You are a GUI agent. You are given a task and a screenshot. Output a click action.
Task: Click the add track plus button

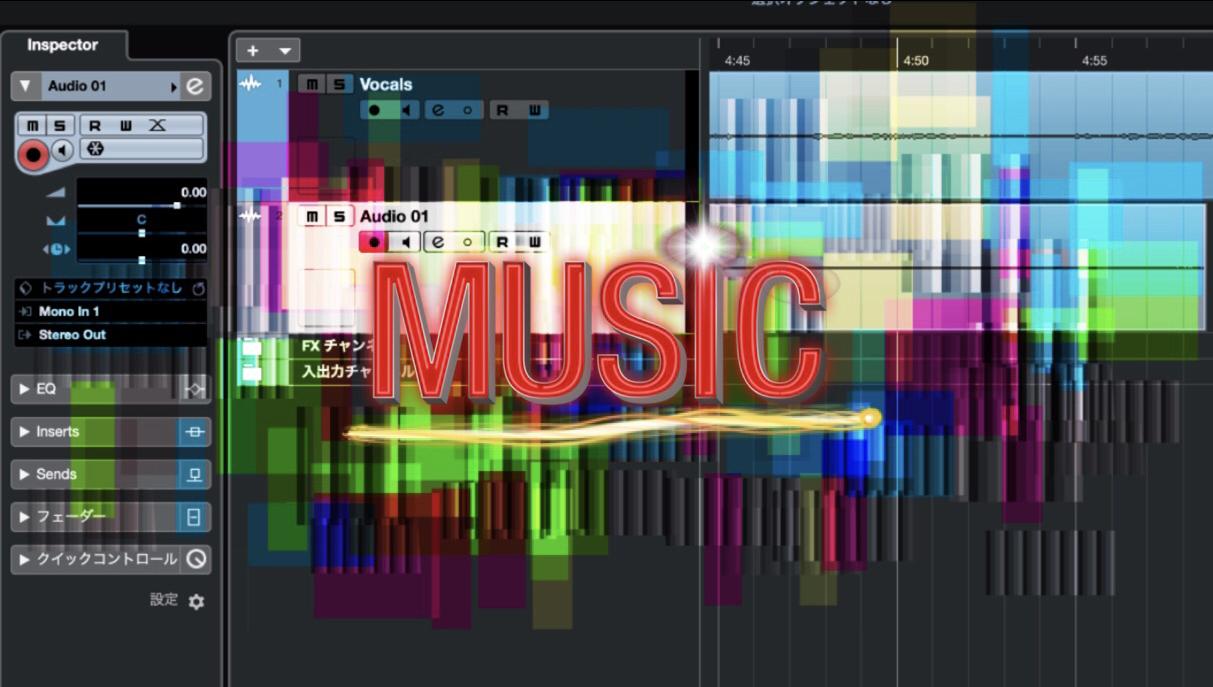coord(253,50)
